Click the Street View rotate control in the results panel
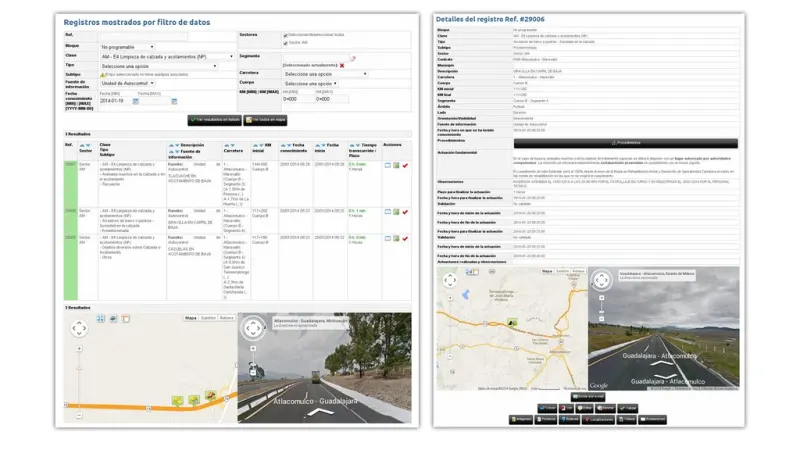Screen dimensions: 800x450 point(253,329)
